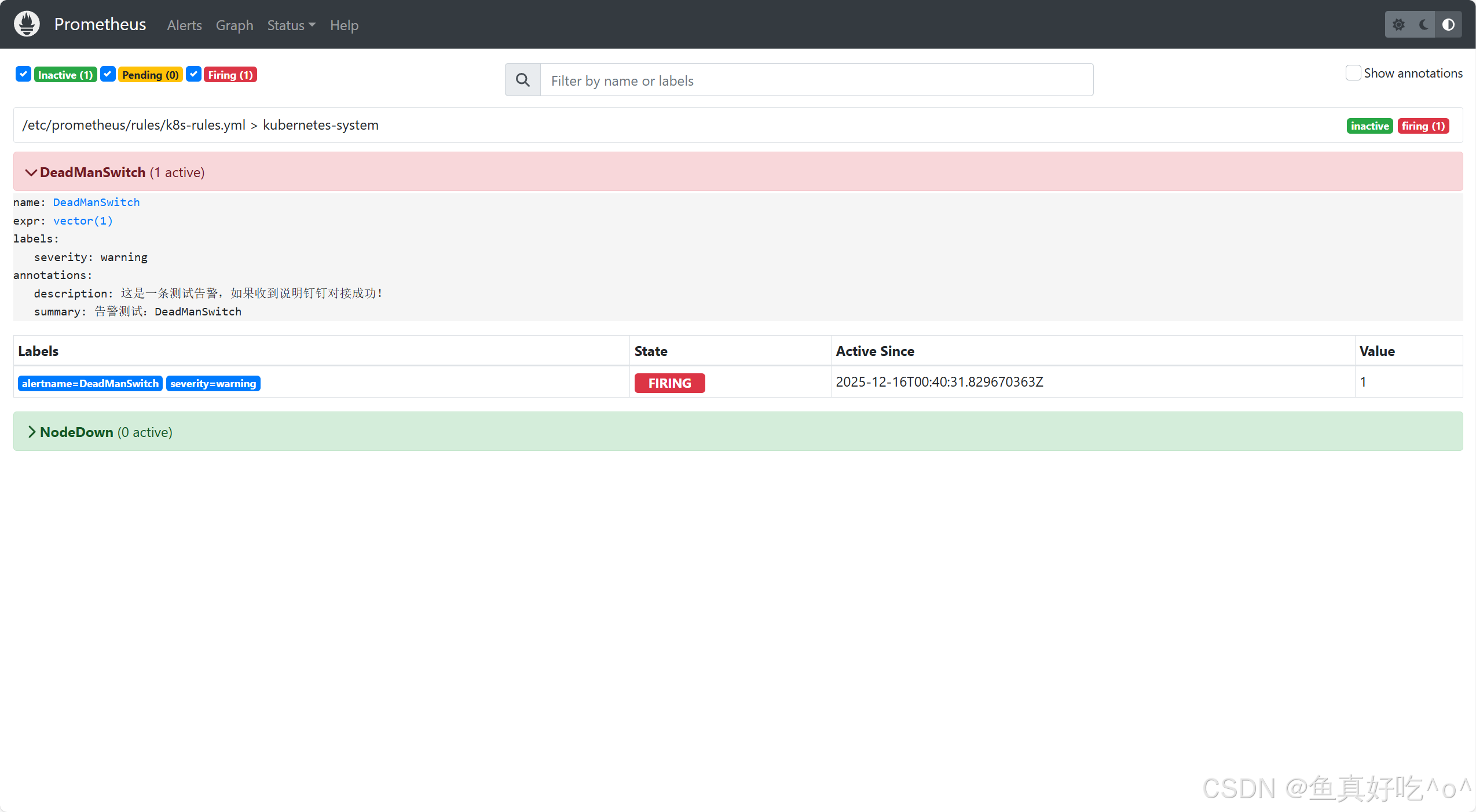The image size is (1476, 812).
Task: Expand the NodeDown alert rule
Action: [31, 432]
